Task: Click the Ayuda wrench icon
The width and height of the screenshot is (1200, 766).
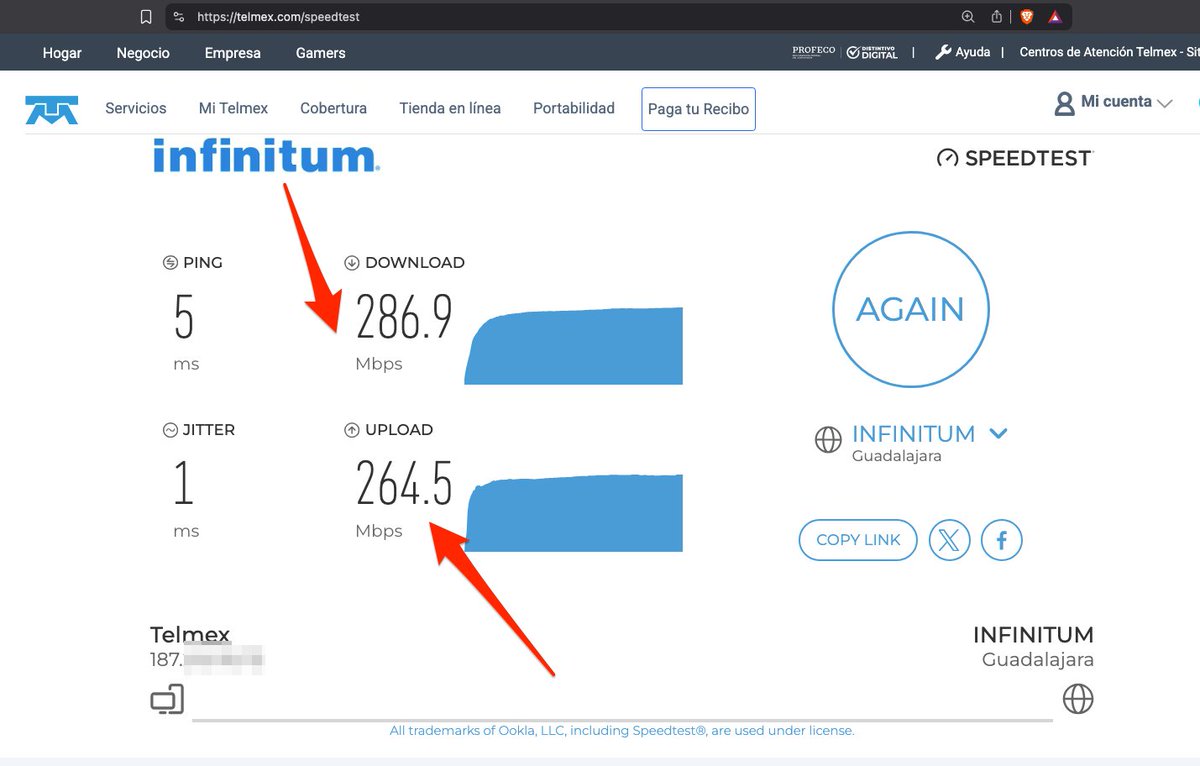Action: point(943,52)
